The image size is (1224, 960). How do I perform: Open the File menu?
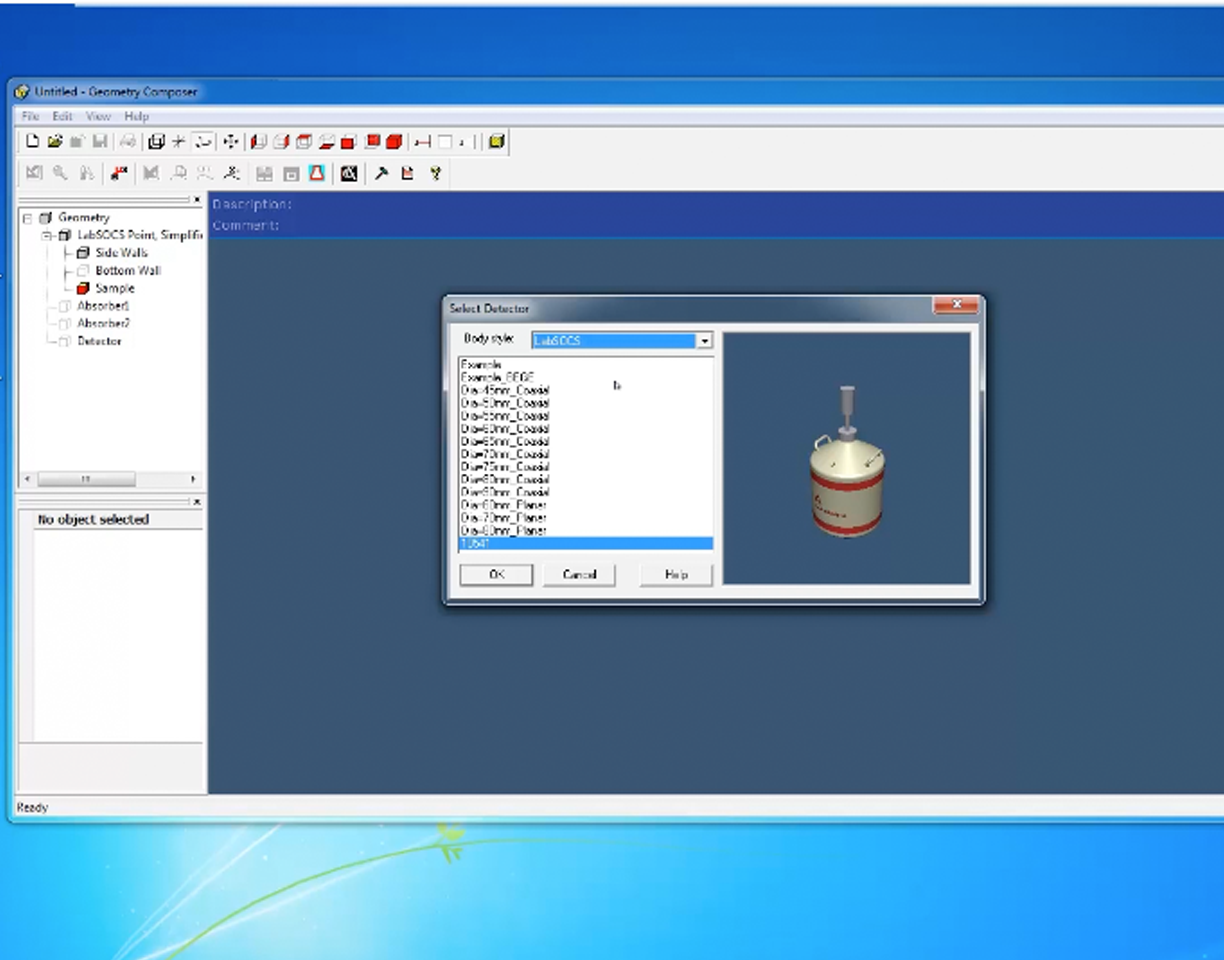(x=30, y=116)
